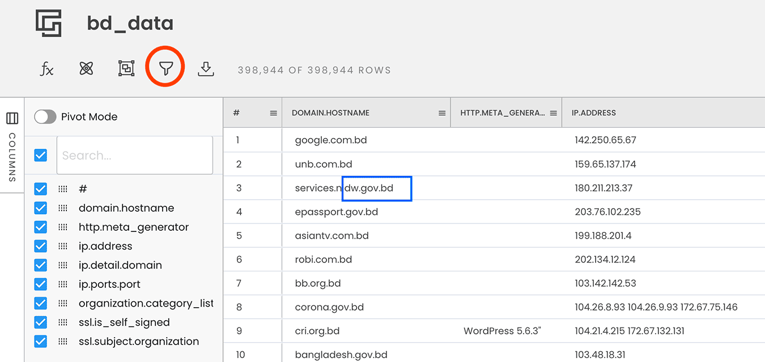Click IP address 103.142.142.53
This screenshot has height=362, width=765.
604,283
